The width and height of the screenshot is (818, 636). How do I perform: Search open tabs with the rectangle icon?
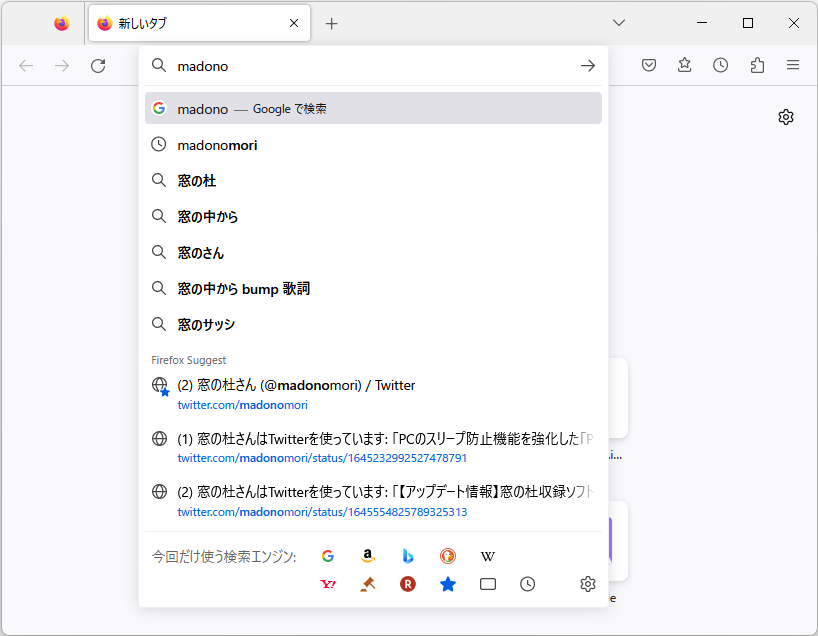pos(487,584)
